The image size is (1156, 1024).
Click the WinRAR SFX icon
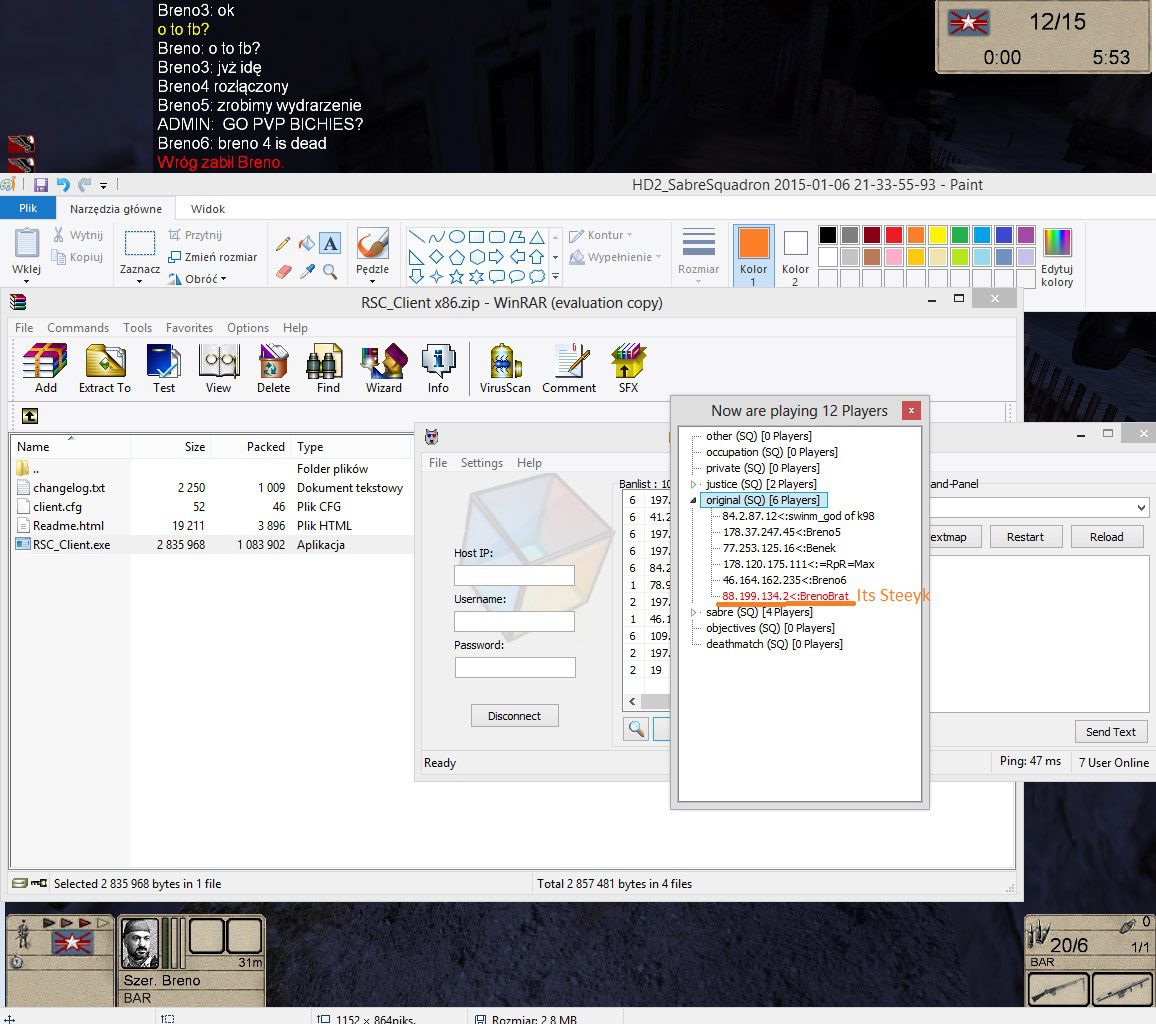[x=629, y=362]
